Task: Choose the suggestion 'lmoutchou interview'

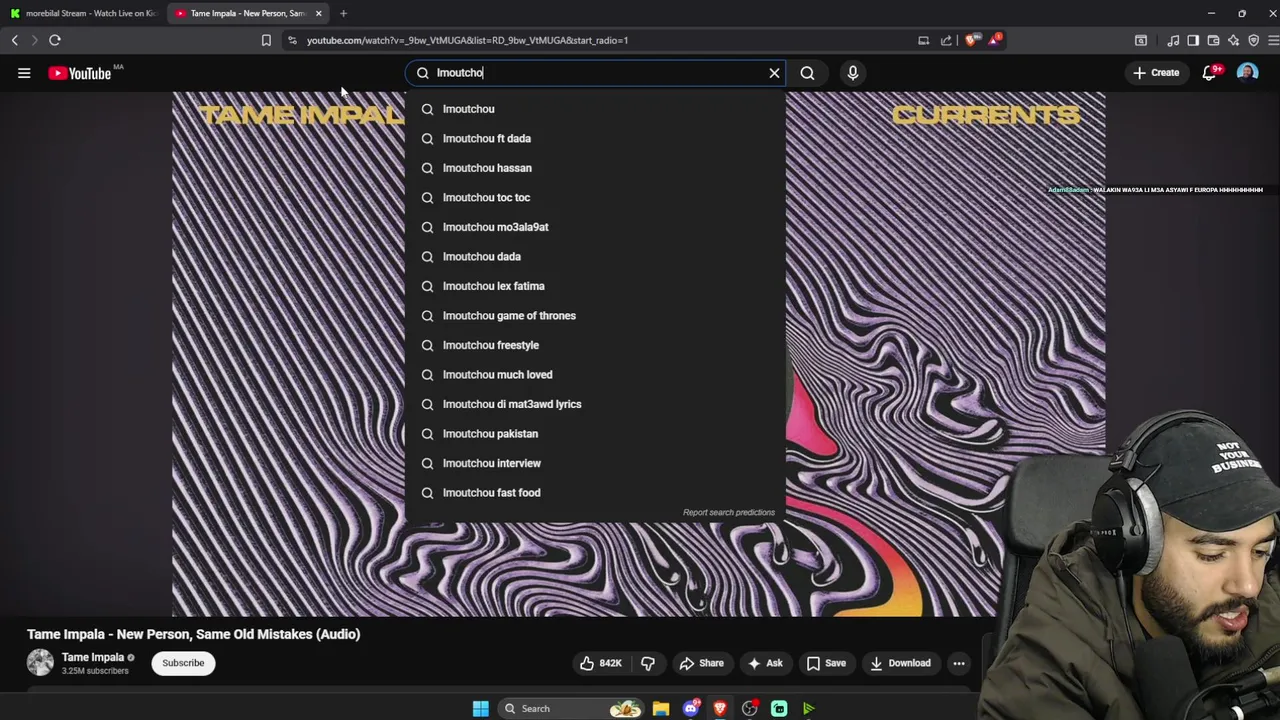Action: [595, 463]
